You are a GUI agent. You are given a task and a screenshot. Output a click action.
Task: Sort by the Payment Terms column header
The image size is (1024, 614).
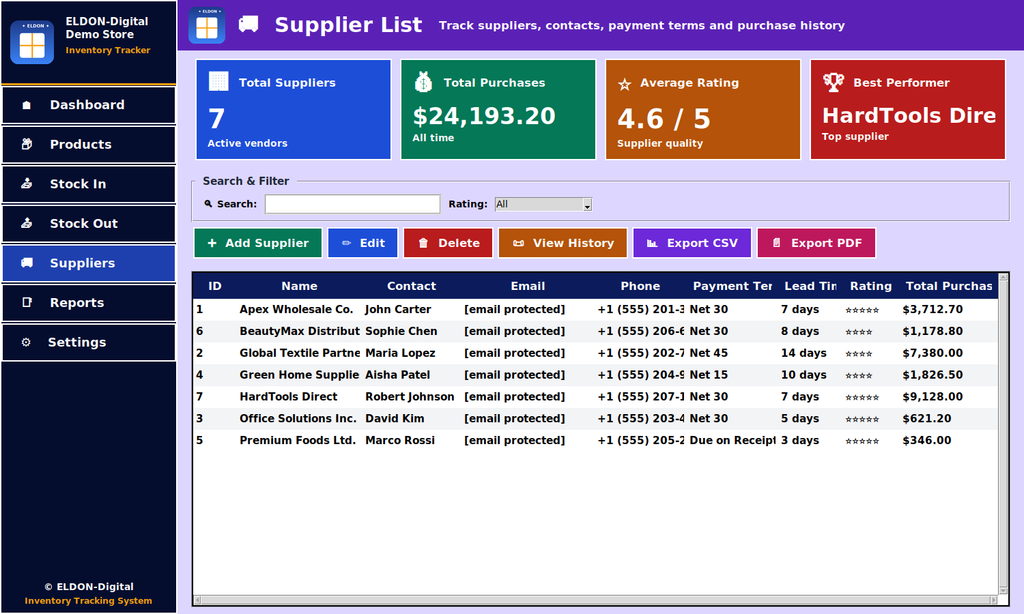coord(732,286)
